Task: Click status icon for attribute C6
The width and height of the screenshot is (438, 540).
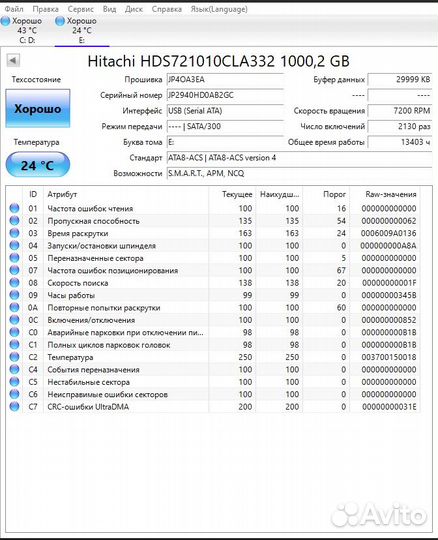Action: 14,394
